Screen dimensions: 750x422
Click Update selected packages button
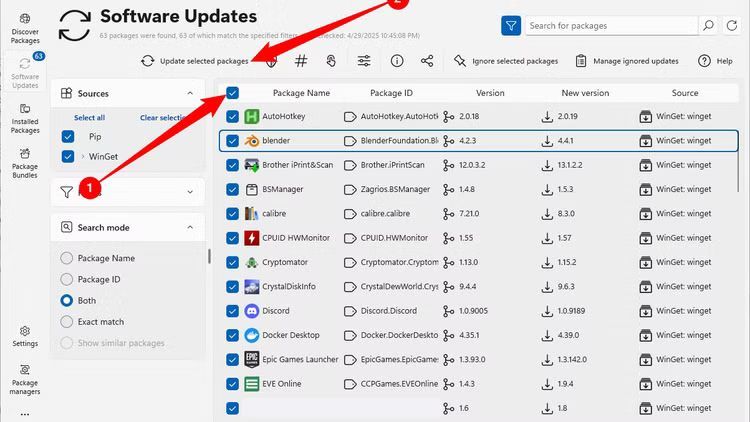[x=196, y=61]
